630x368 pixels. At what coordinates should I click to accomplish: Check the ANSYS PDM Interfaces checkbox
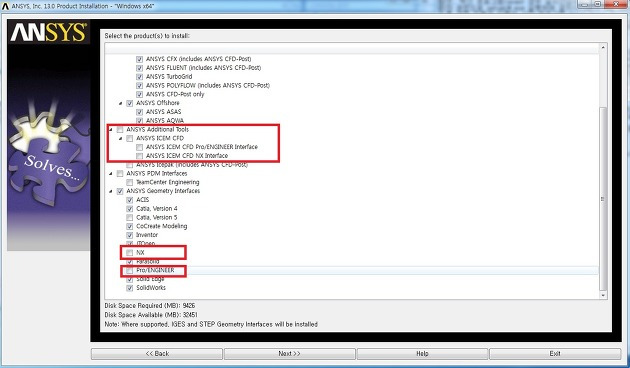point(120,174)
